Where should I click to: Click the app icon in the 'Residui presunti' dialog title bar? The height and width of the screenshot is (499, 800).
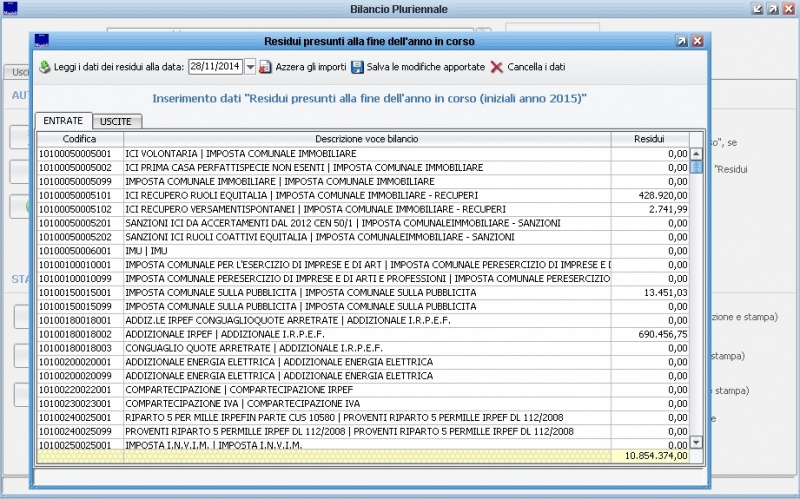pyautogui.click(x=42, y=41)
